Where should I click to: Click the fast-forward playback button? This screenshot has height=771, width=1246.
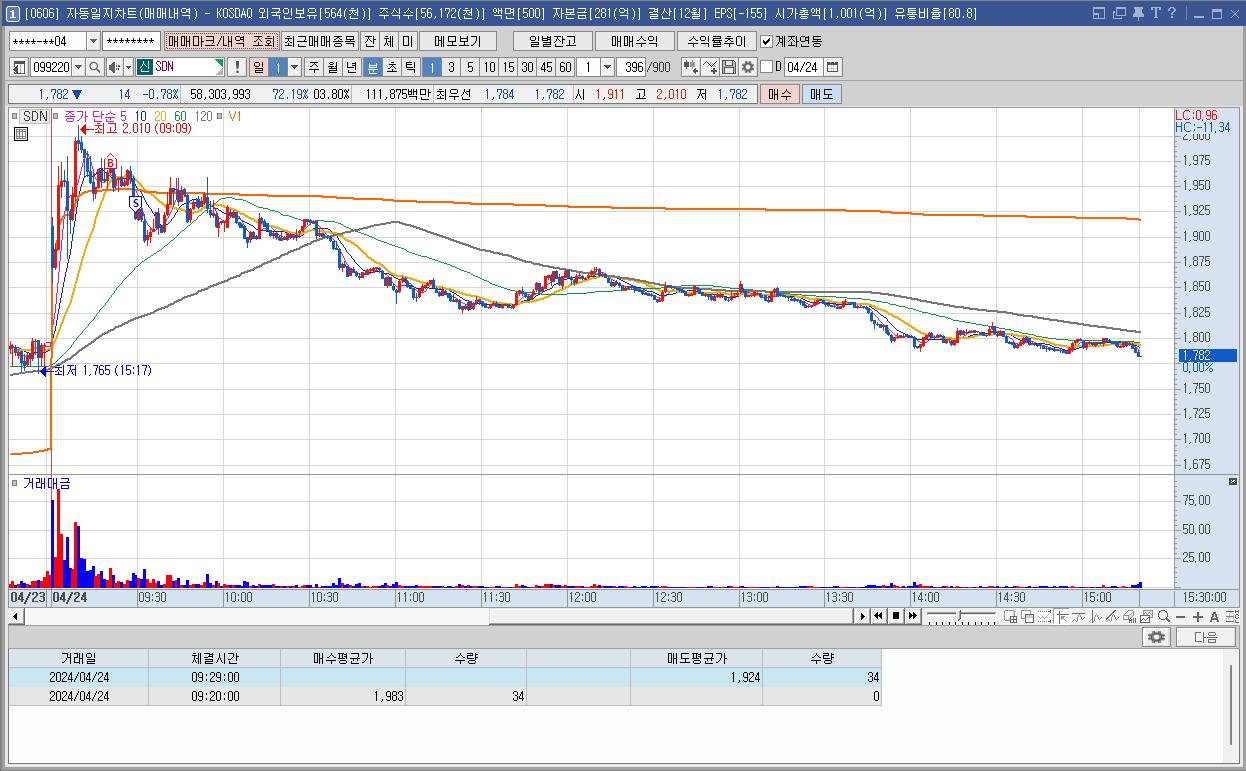tap(913, 616)
